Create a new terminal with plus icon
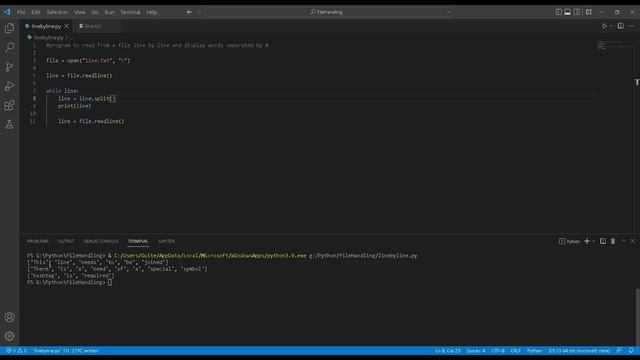This screenshot has height=360, width=640. point(587,241)
